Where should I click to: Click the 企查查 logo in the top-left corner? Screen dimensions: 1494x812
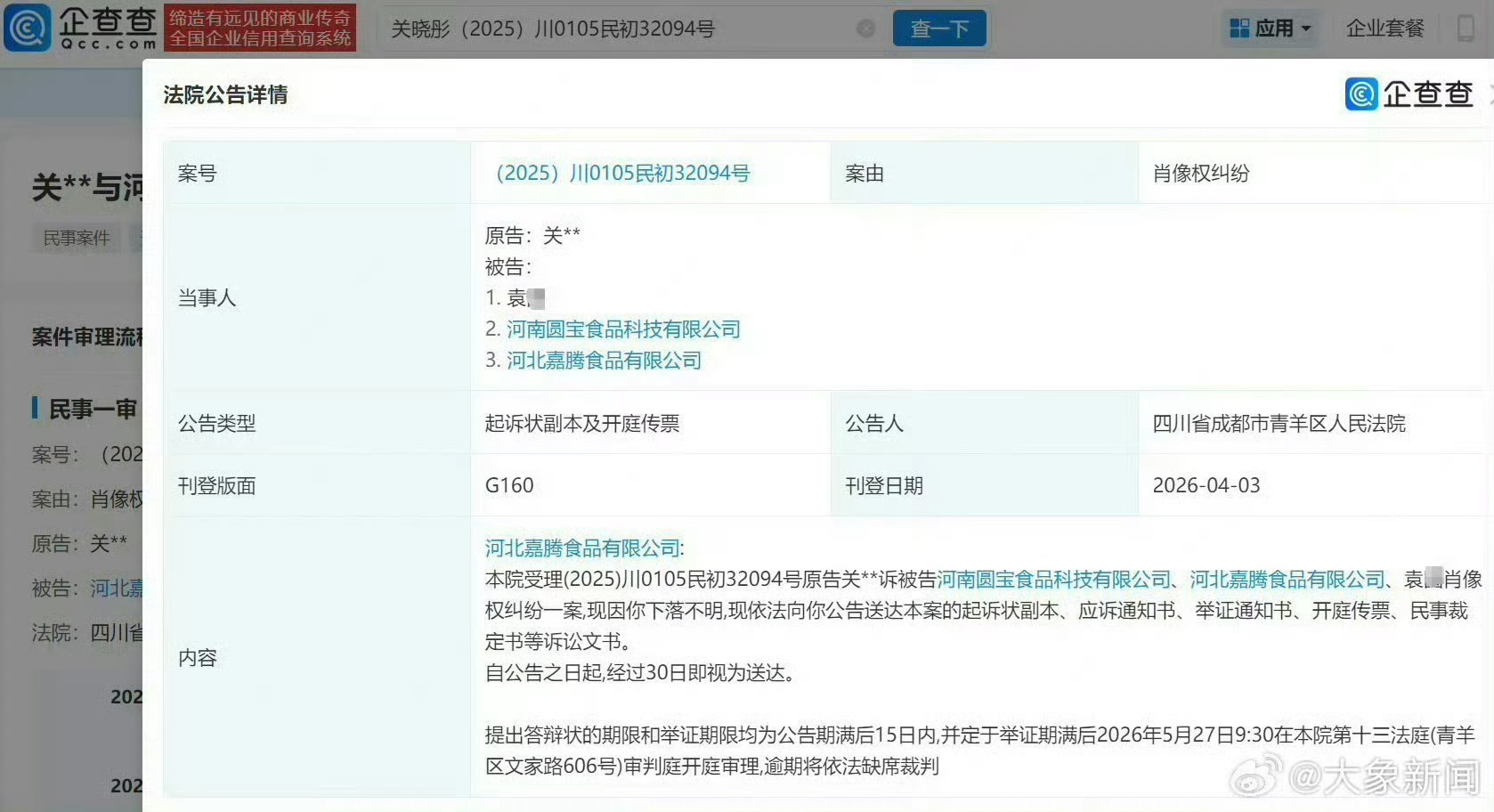click(78, 28)
